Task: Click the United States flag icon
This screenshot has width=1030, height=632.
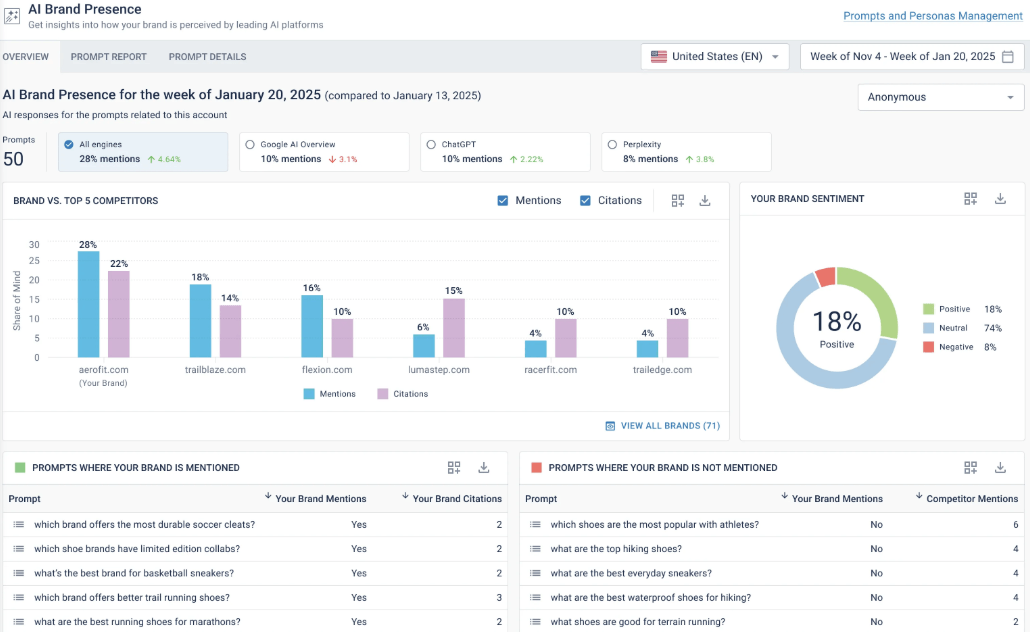Action: tap(658, 56)
